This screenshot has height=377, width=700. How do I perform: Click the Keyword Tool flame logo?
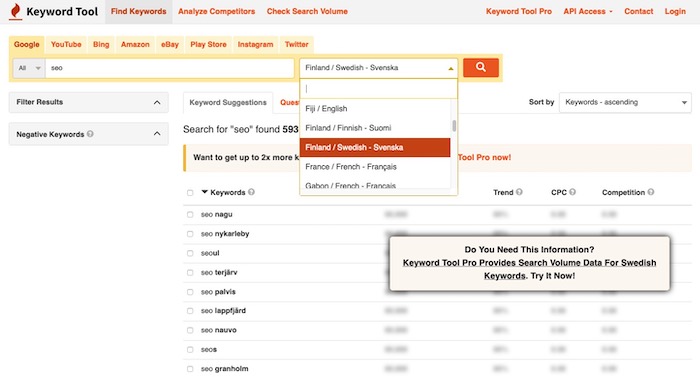tap(16, 11)
